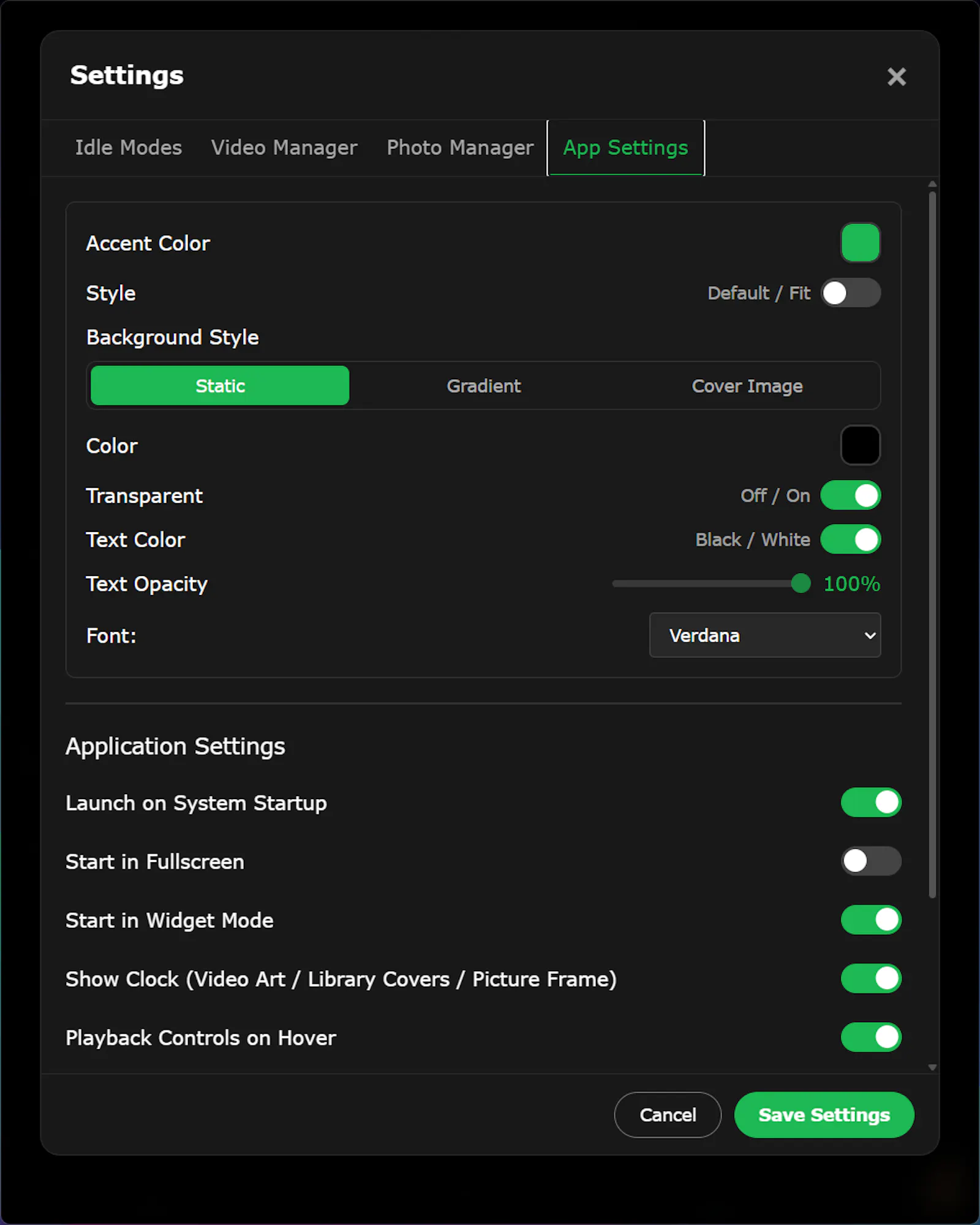The height and width of the screenshot is (1225, 980).
Task: Open the Font dropdown showing Verdana
Action: point(764,635)
